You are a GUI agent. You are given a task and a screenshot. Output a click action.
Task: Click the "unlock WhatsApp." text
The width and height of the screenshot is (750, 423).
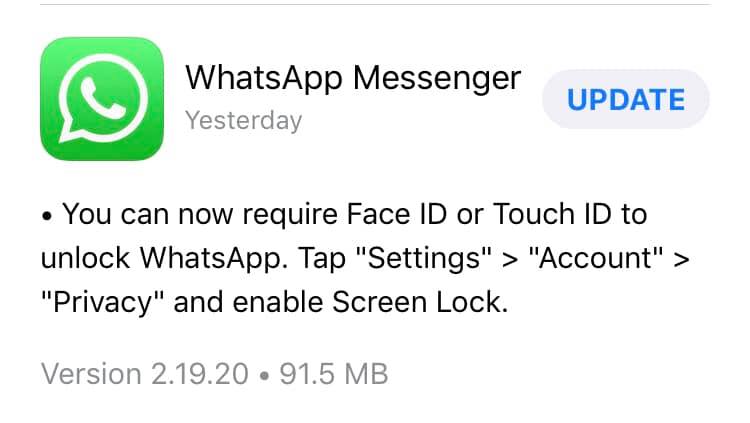coord(165,258)
